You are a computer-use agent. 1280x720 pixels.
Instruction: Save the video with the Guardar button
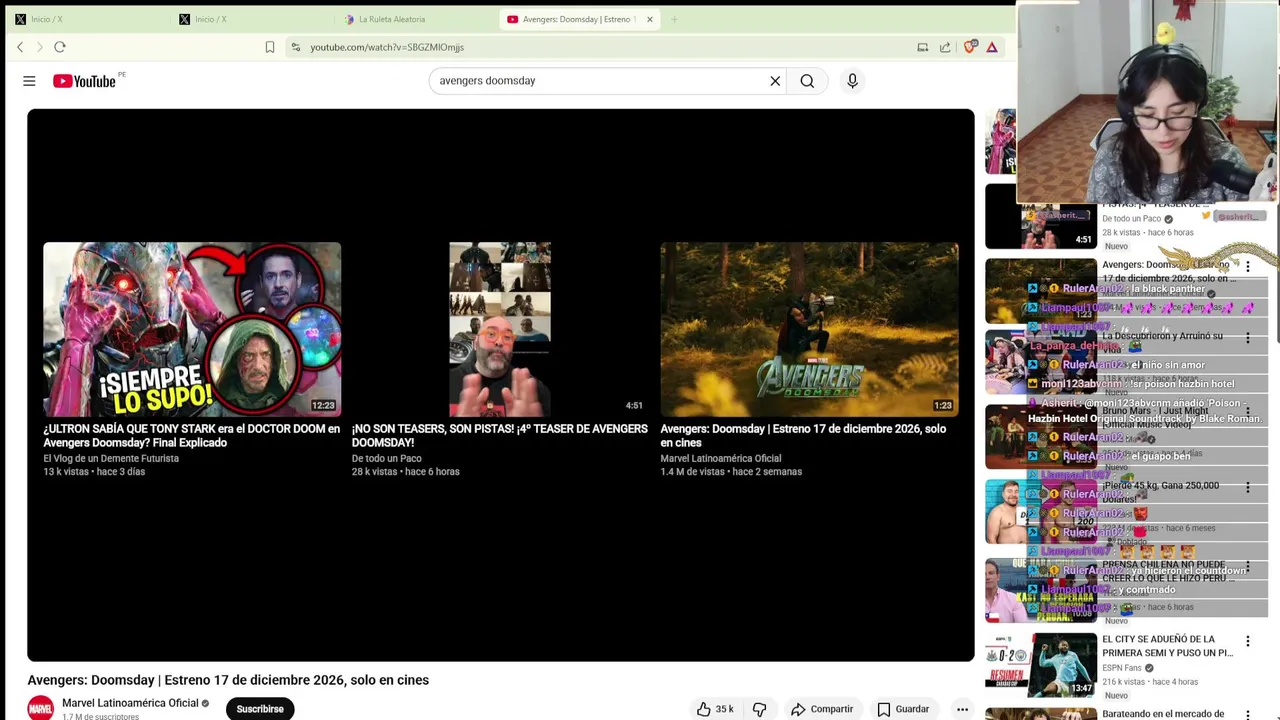903,709
